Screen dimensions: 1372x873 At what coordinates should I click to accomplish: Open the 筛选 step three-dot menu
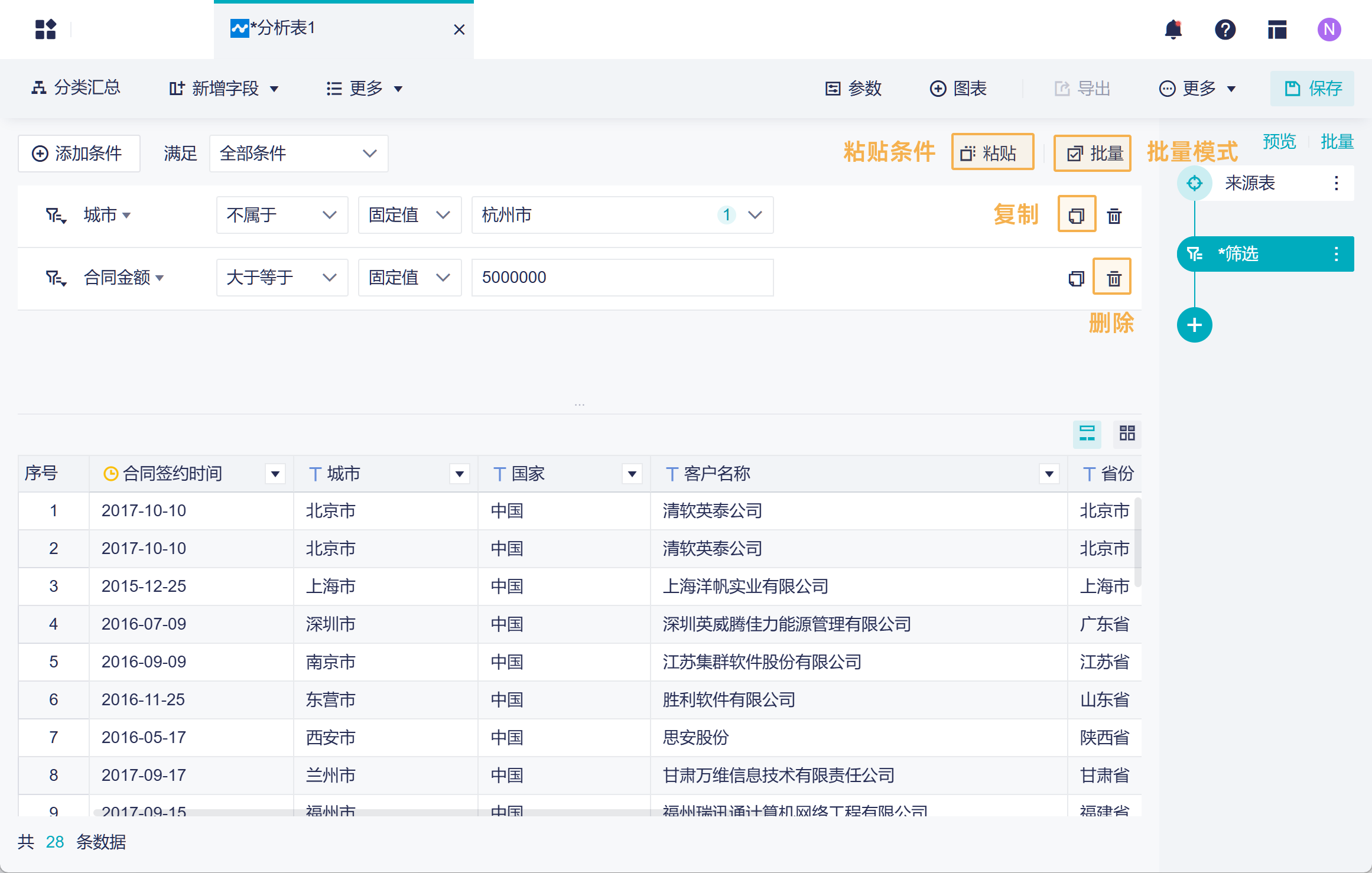1336,254
